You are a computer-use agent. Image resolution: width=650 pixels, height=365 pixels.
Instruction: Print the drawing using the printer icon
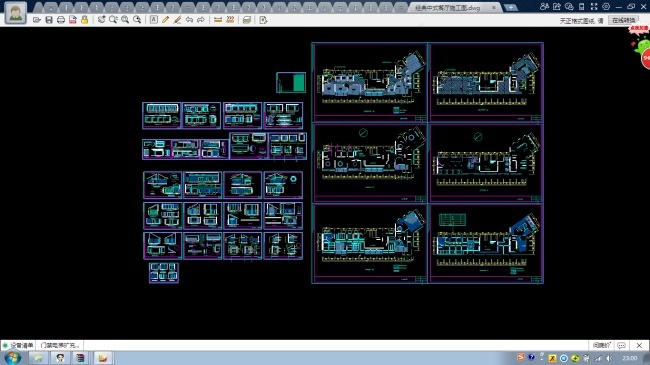click(61, 20)
